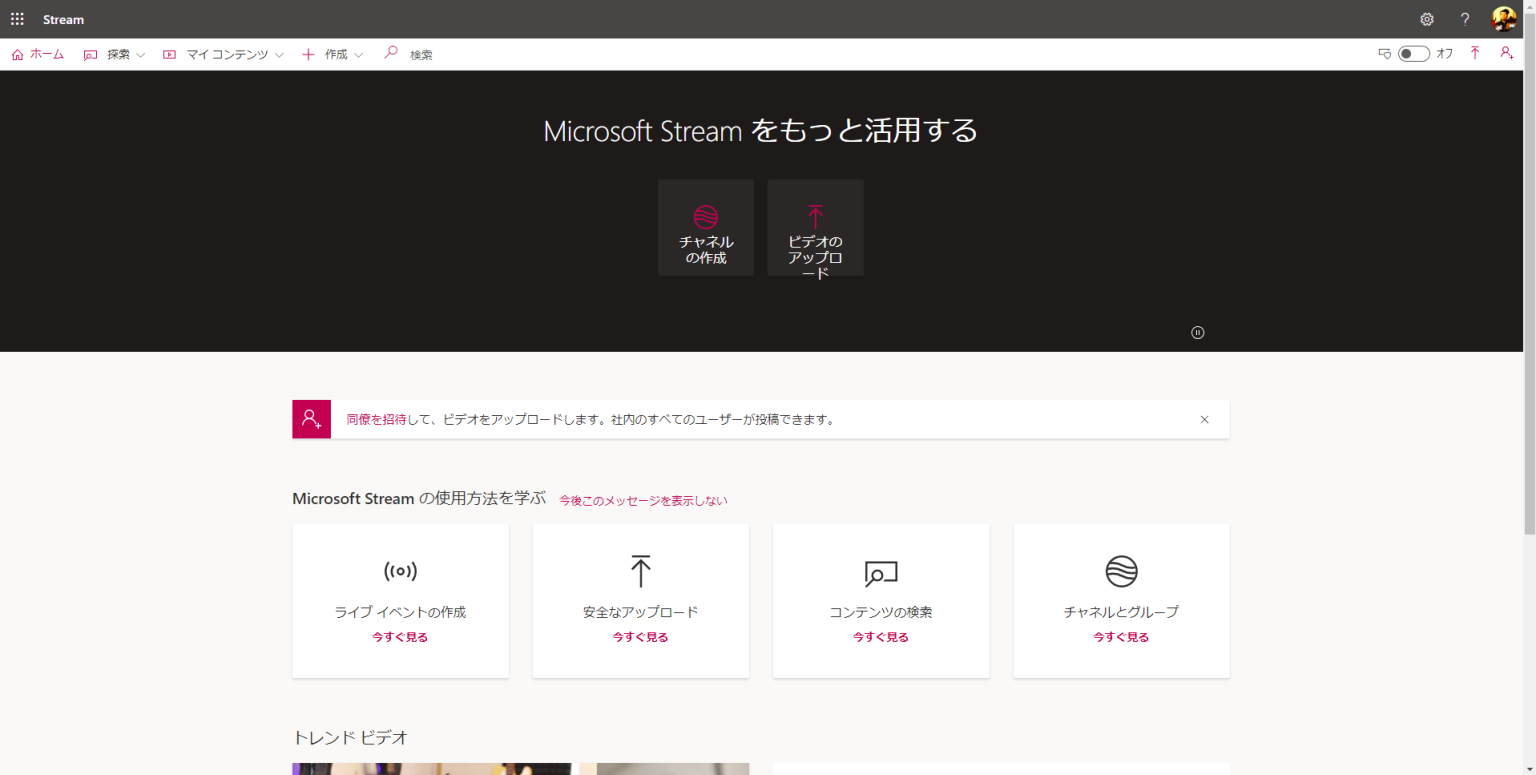Open help using the question mark icon
Screen dimensions: 1536x775
(x=1464, y=19)
